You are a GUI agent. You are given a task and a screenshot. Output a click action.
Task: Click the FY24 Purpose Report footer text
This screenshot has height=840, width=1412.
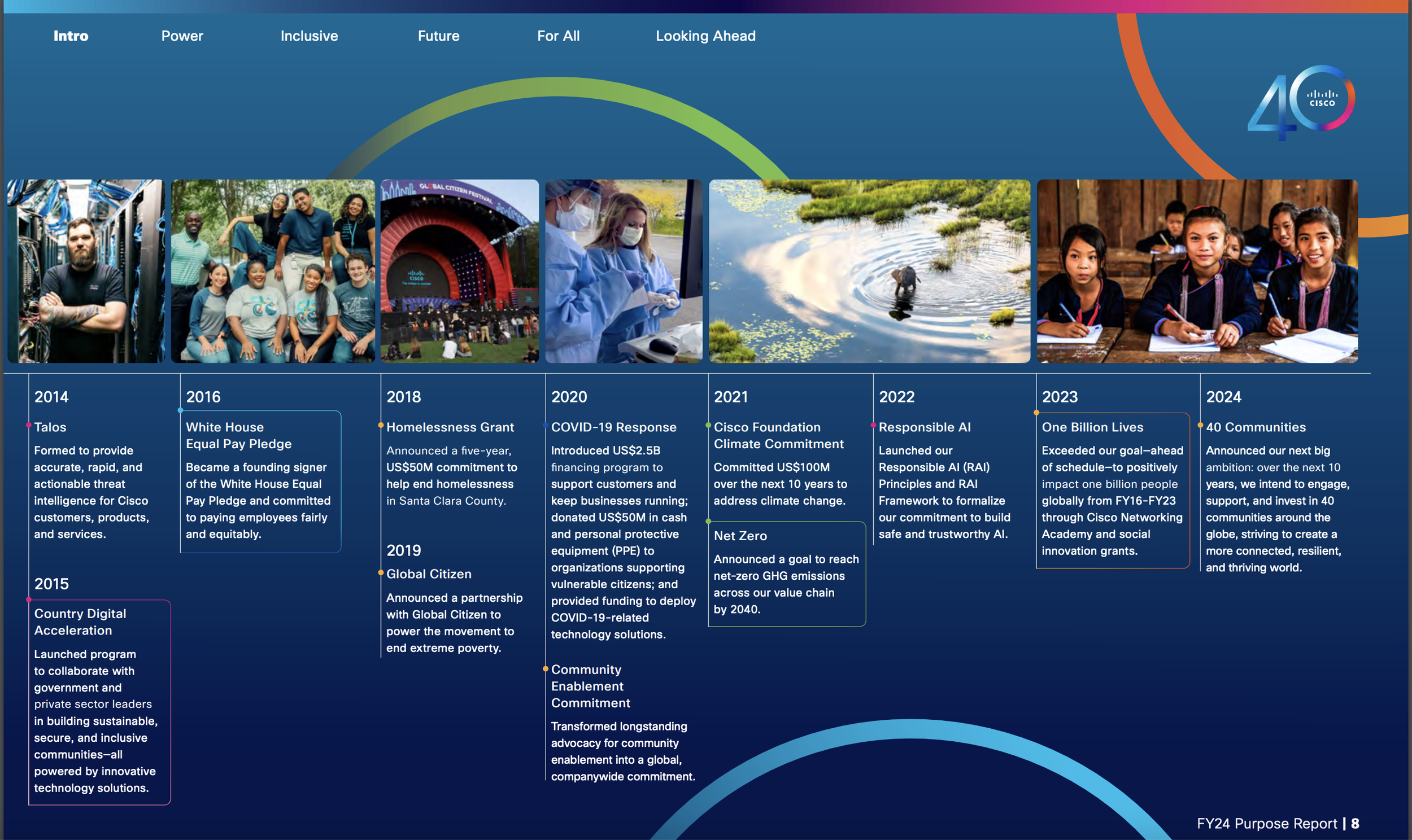click(x=1266, y=823)
